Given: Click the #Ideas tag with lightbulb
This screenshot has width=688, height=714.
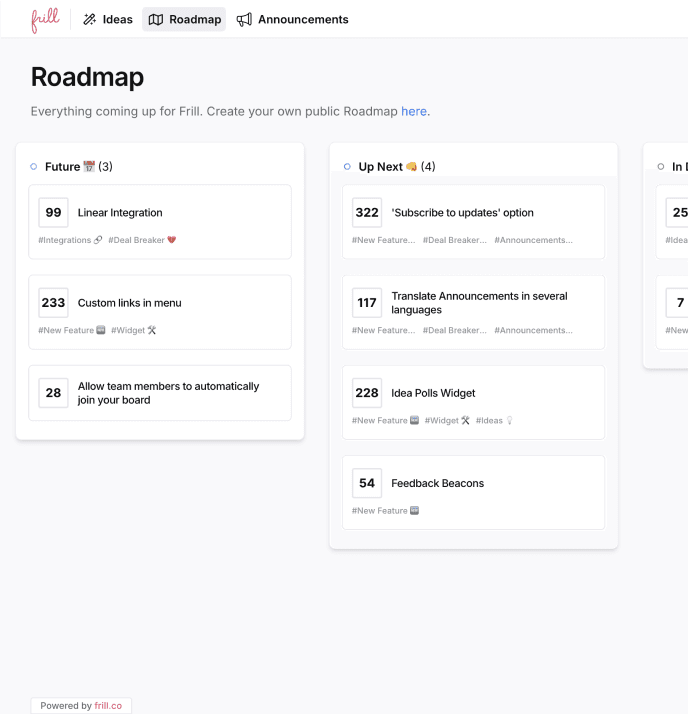Looking at the screenshot, I should 494,420.
